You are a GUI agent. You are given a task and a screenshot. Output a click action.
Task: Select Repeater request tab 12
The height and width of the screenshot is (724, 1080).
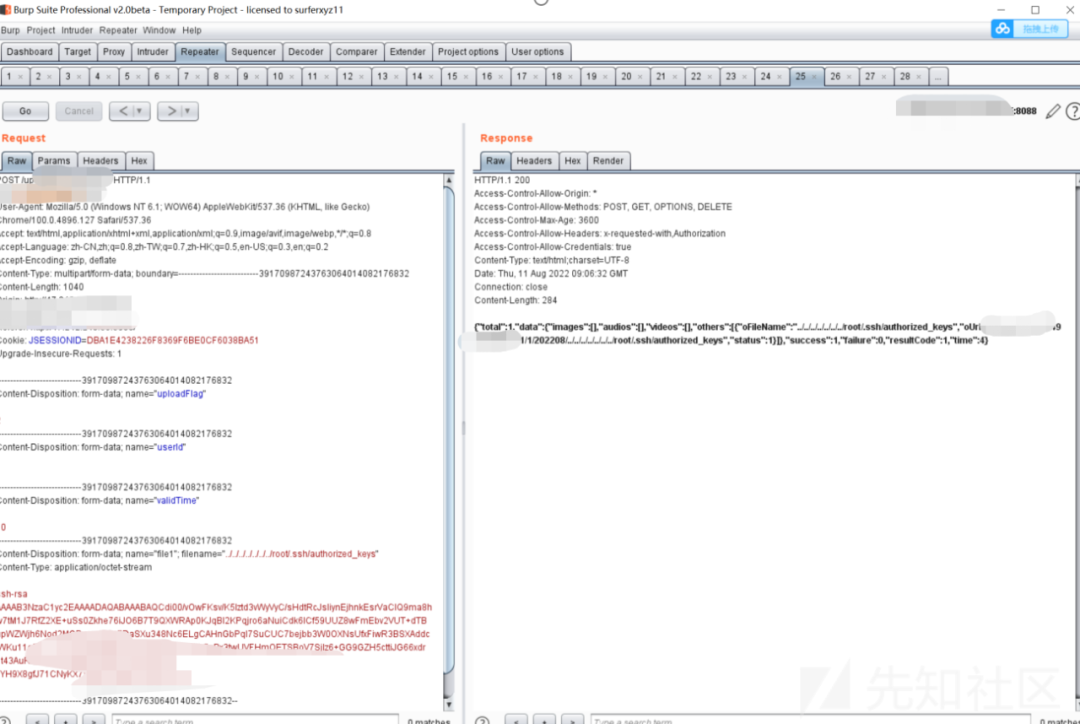(x=347, y=76)
